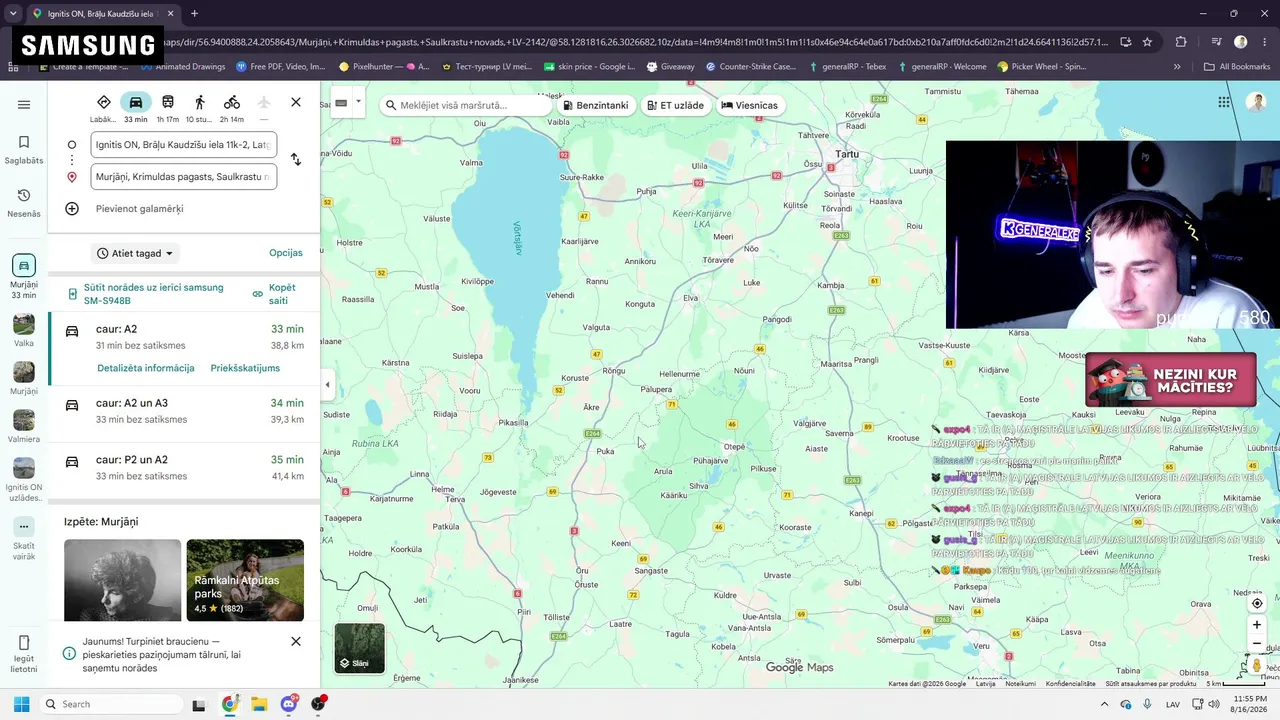Select the Street View pegman
Viewport: 1280px width, 720px height.
click(1257, 665)
